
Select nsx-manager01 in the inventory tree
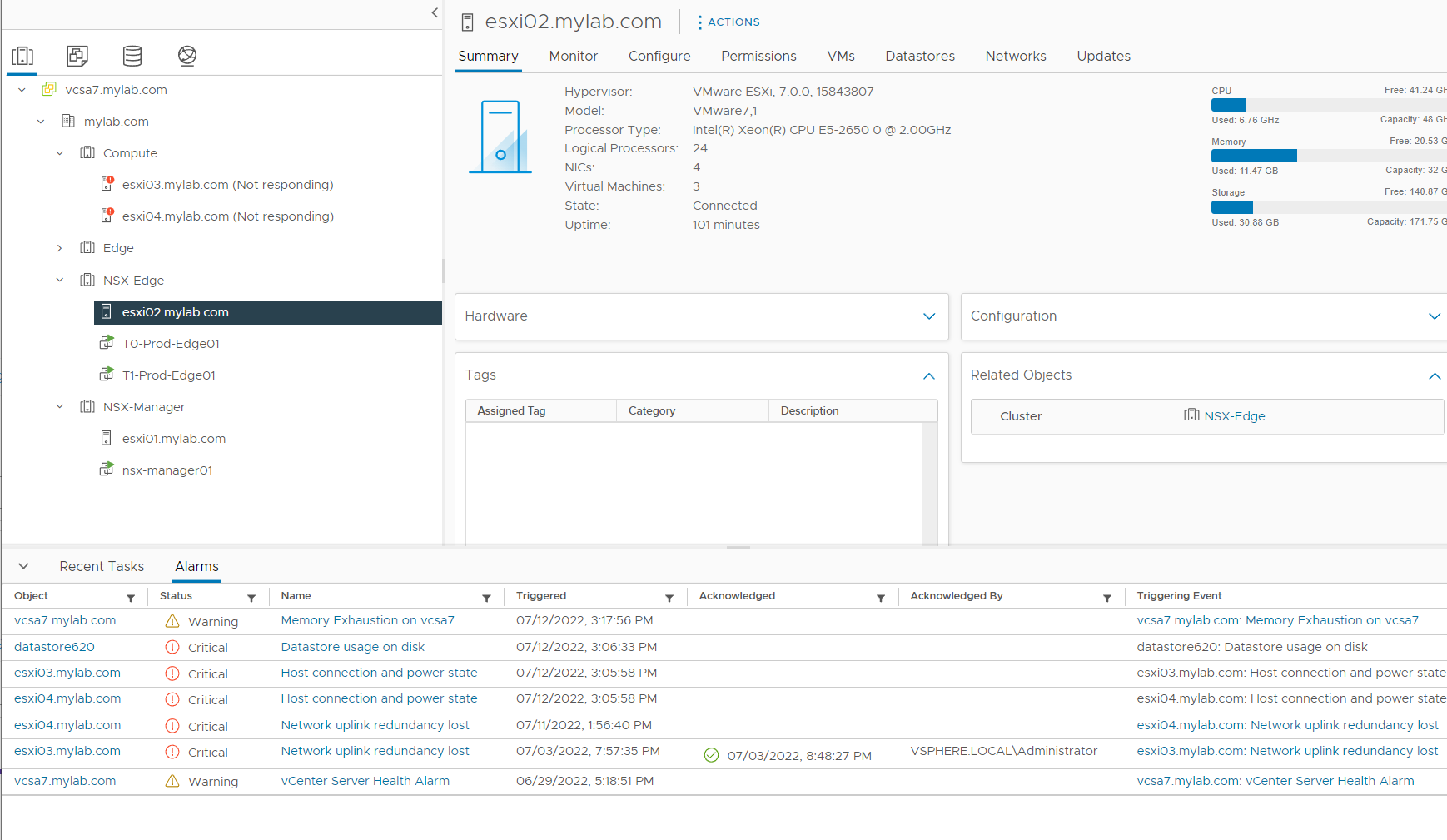[x=167, y=470]
